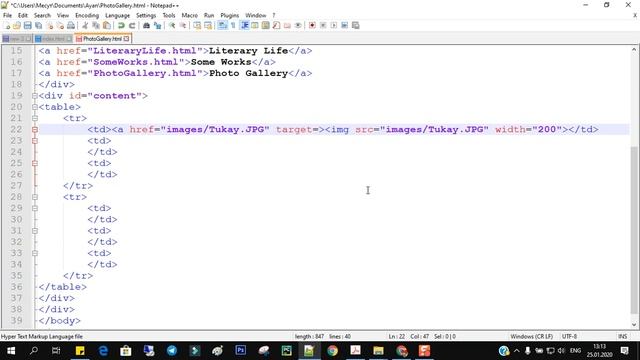
Task: Toggle file monitoring (eye icon)
Action: (298, 25)
